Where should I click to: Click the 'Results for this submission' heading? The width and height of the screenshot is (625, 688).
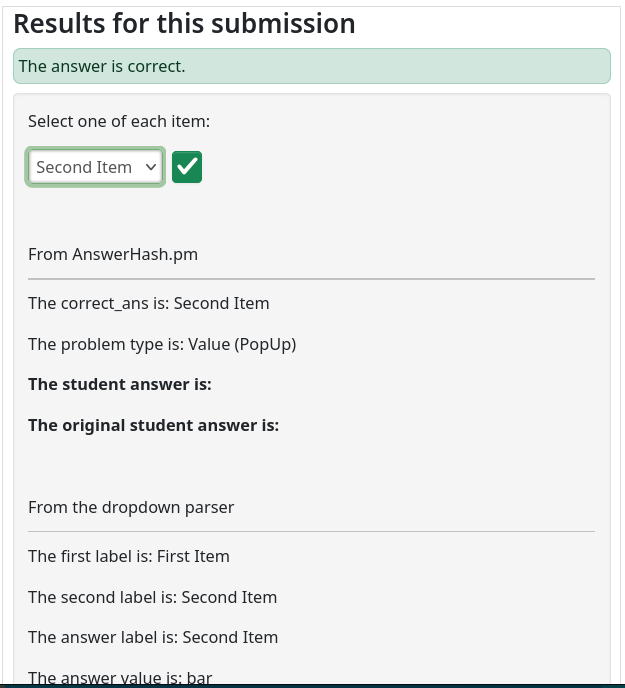tap(184, 24)
